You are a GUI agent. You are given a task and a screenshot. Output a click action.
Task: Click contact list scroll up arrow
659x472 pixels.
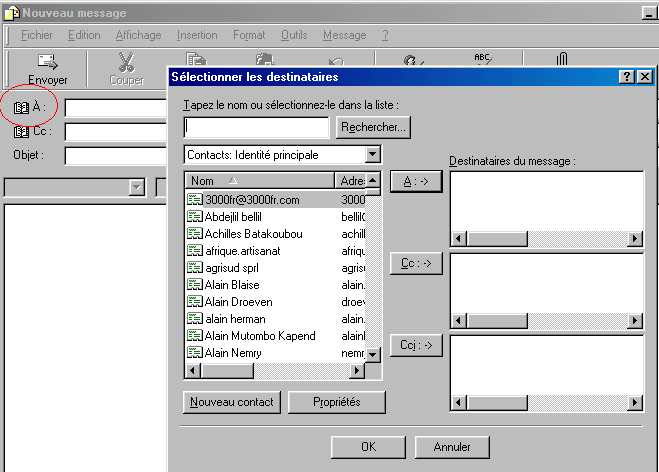click(372, 181)
